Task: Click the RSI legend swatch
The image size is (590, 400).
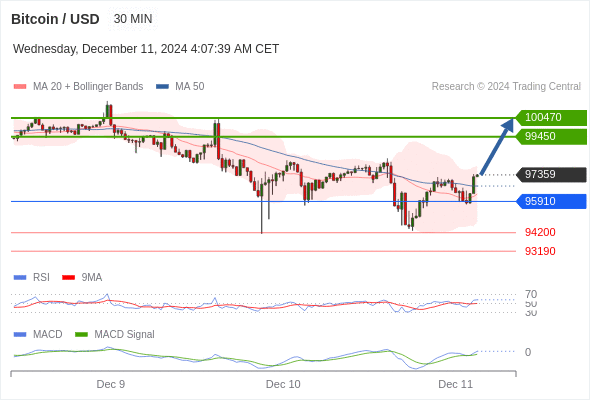Action: [20, 278]
